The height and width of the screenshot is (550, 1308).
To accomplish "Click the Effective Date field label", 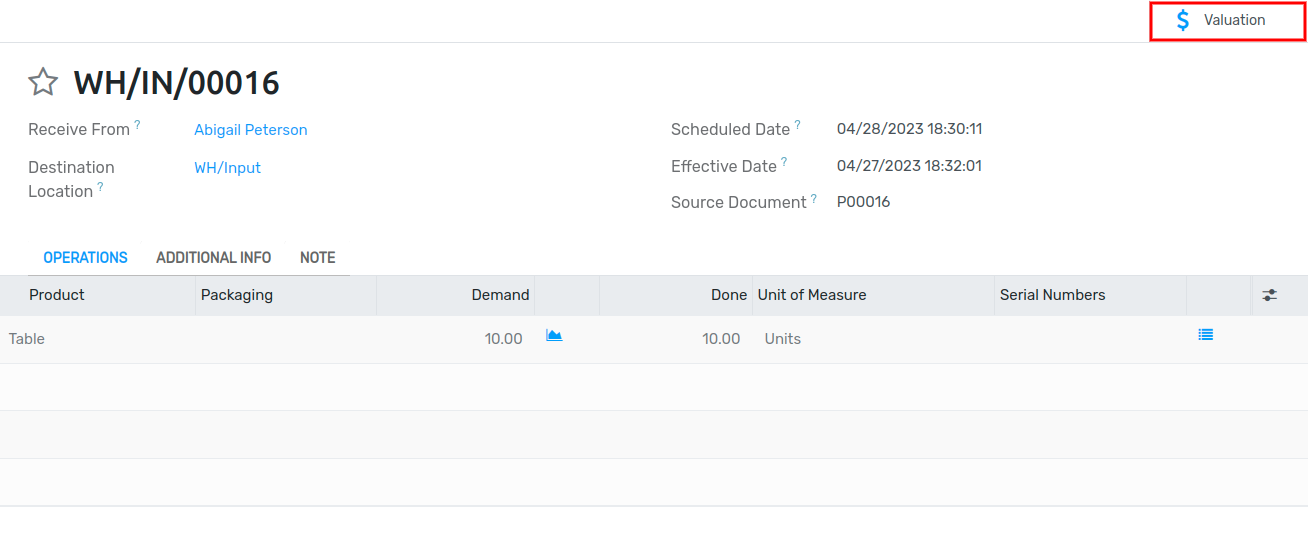I will coord(724,167).
